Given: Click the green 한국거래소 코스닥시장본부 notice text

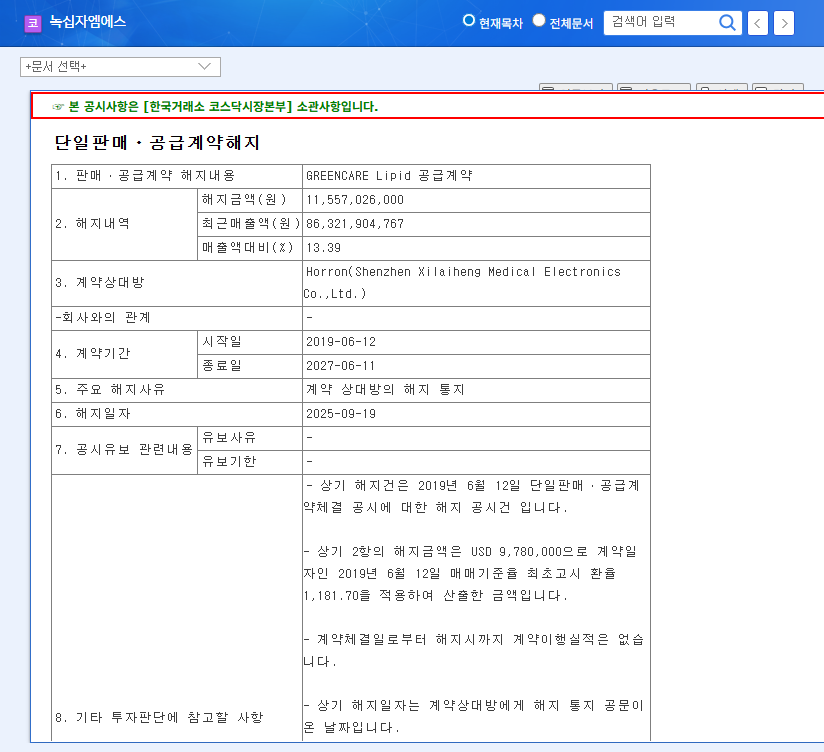Looking at the screenshot, I should pos(223,107).
